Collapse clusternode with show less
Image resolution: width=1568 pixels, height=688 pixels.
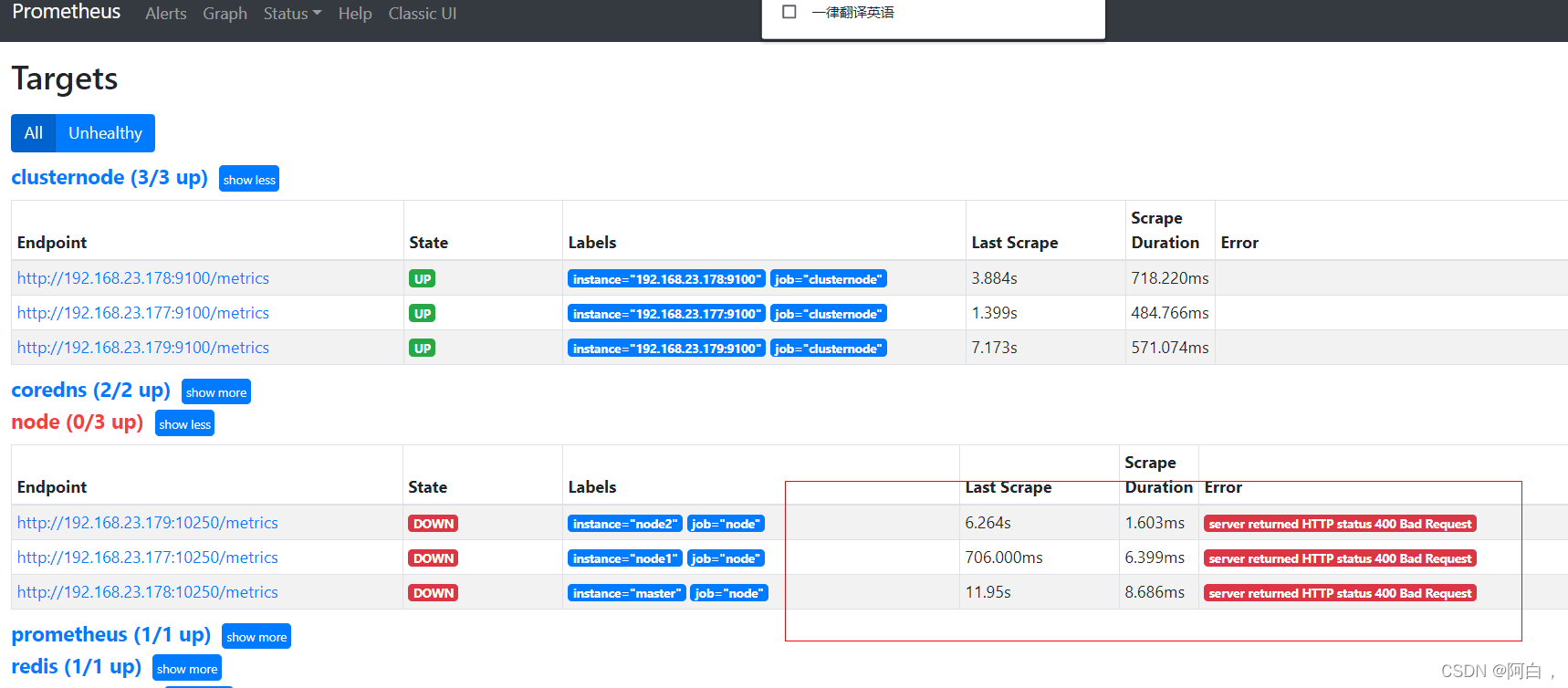(x=249, y=179)
